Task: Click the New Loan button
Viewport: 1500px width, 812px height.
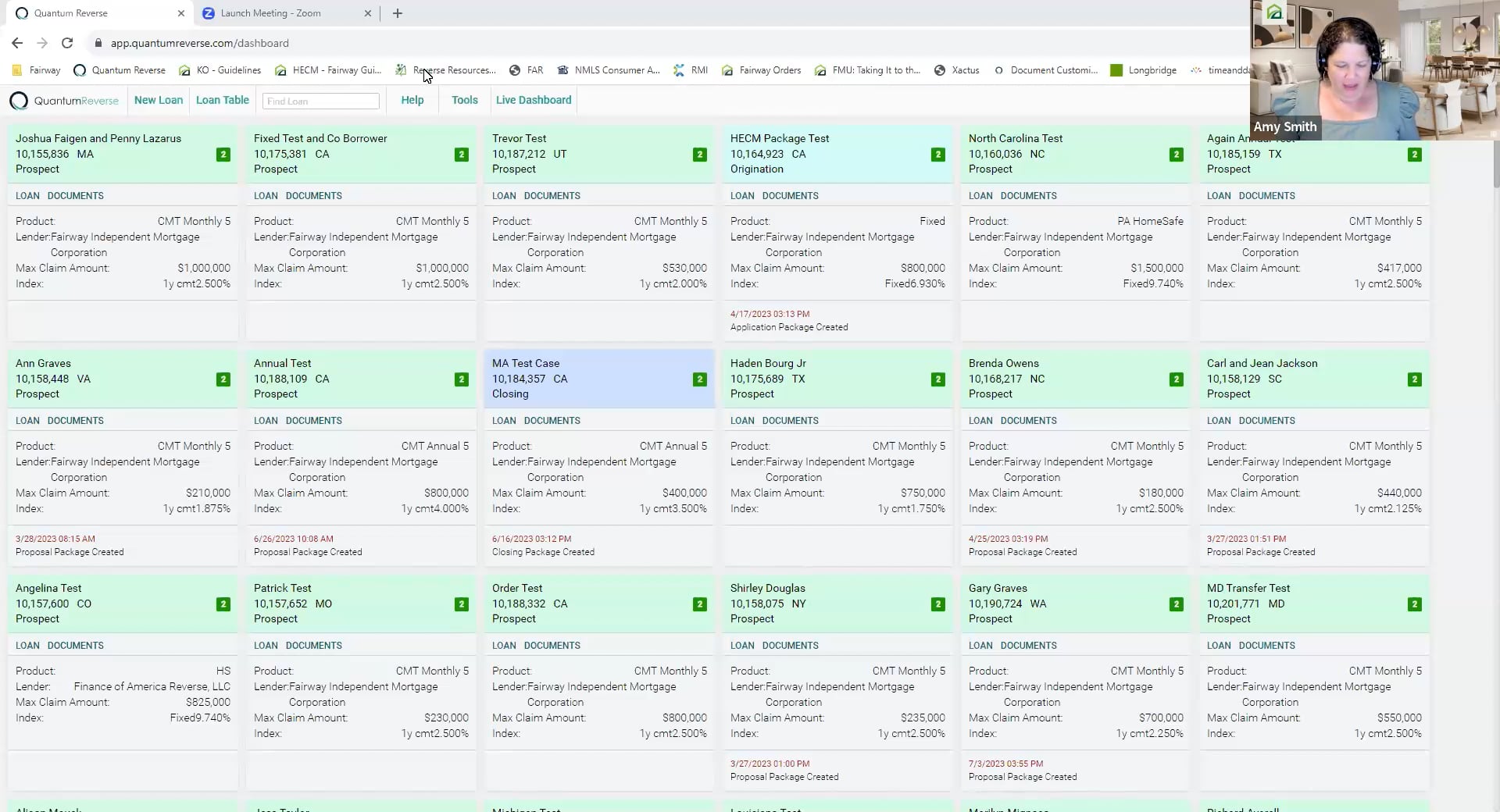Action: [x=158, y=100]
